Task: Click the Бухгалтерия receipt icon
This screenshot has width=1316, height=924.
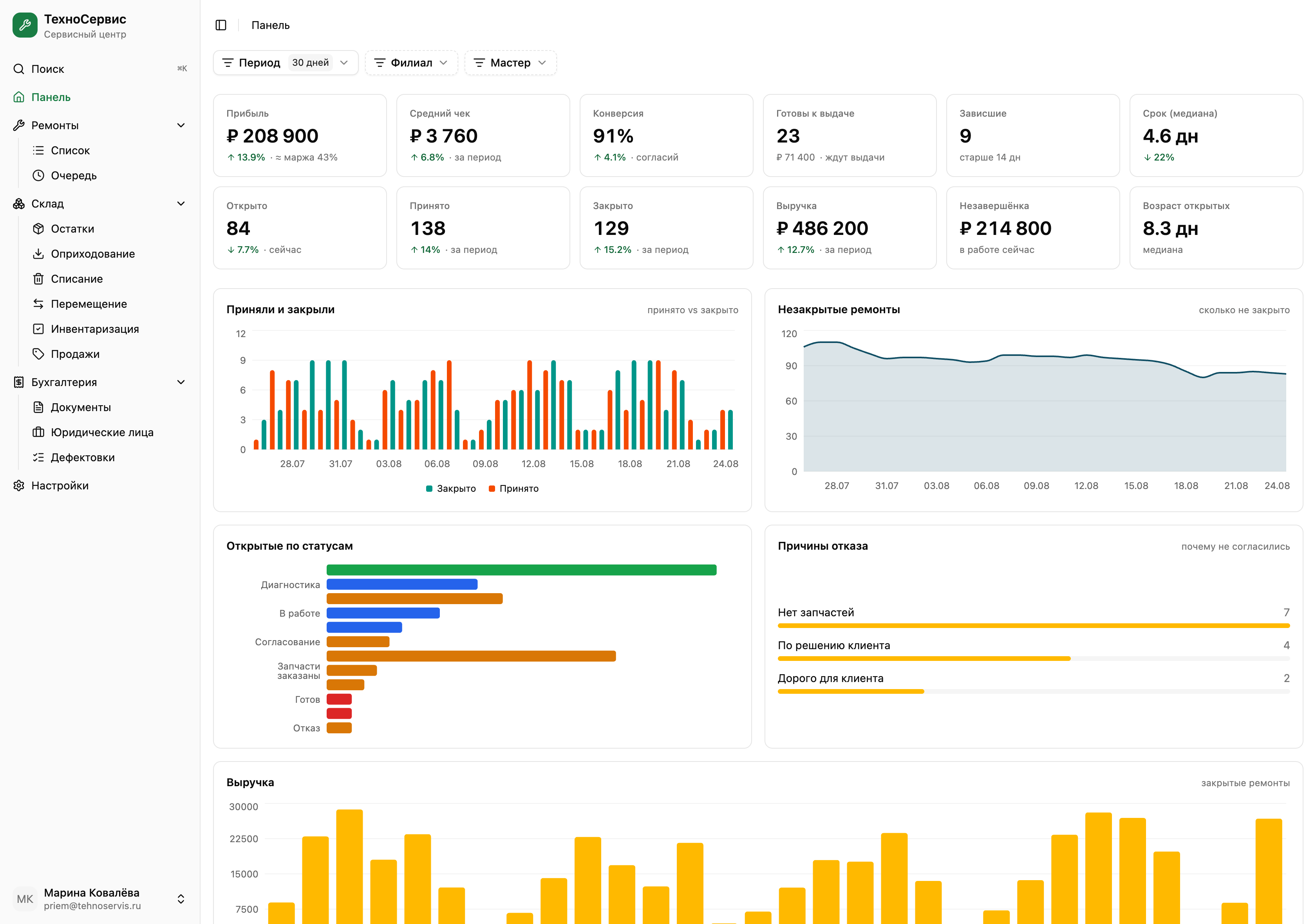Action: (x=19, y=382)
